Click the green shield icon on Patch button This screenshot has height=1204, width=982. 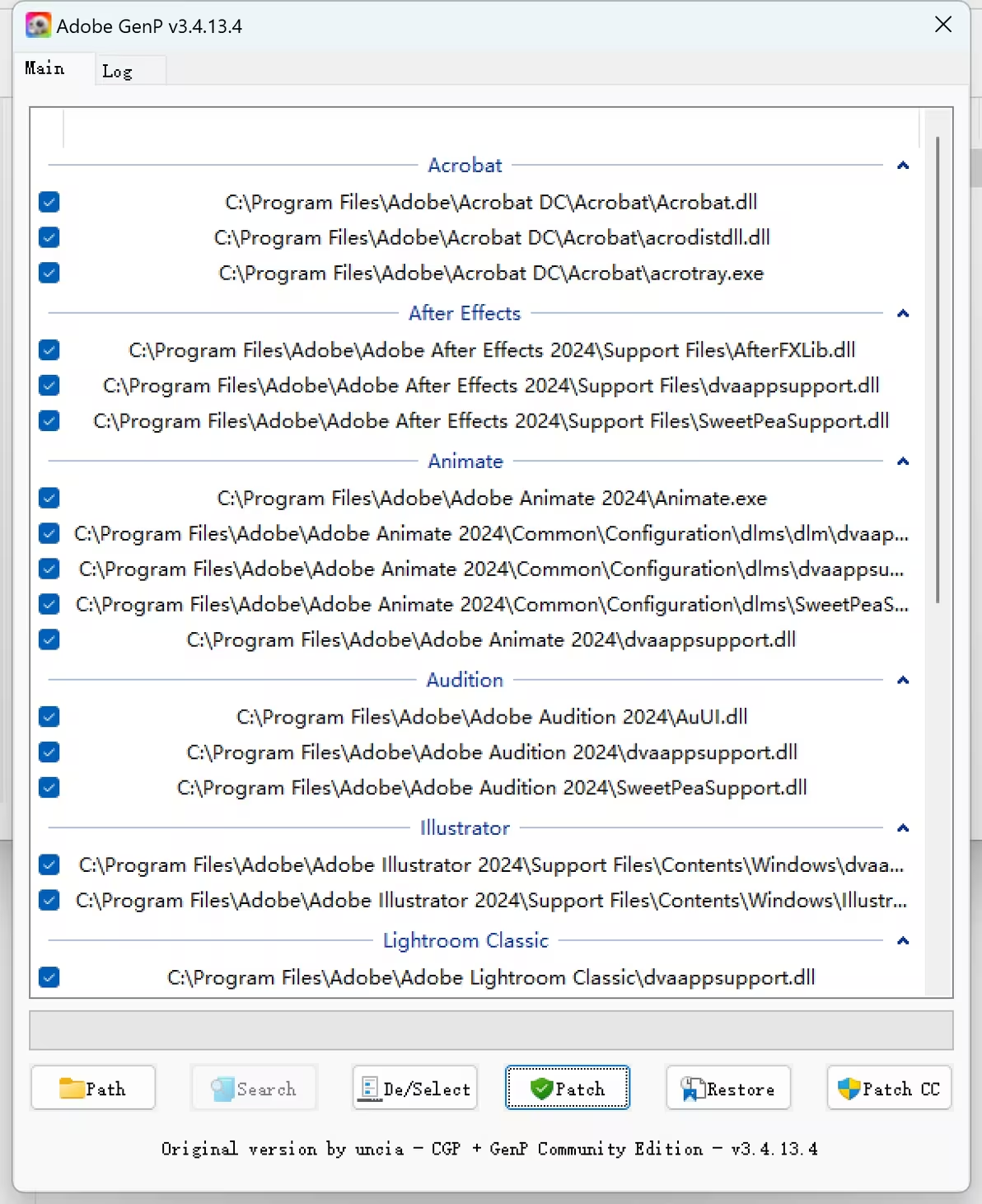(x=541, y=1088)
